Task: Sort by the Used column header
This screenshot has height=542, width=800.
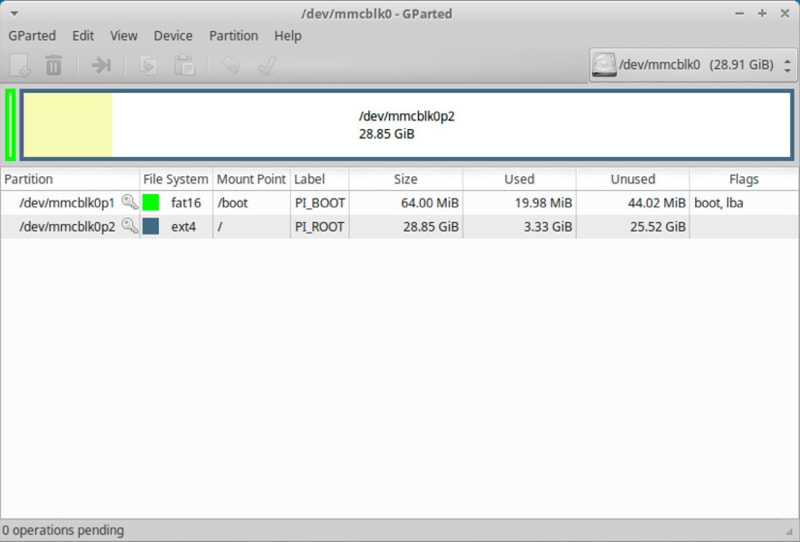Action: click(x=519, y=179)
